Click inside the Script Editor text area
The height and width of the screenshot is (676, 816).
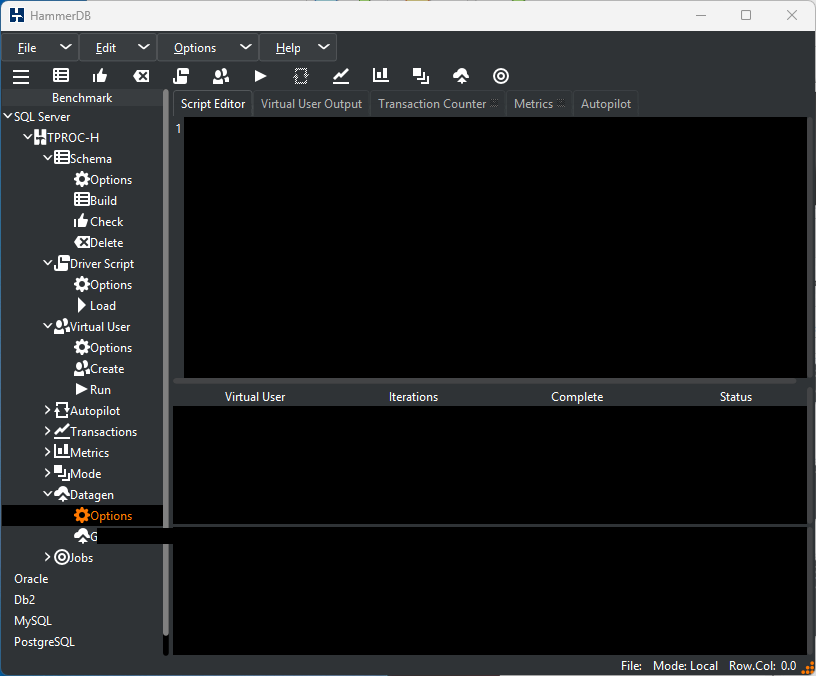(x=495, y=247)
